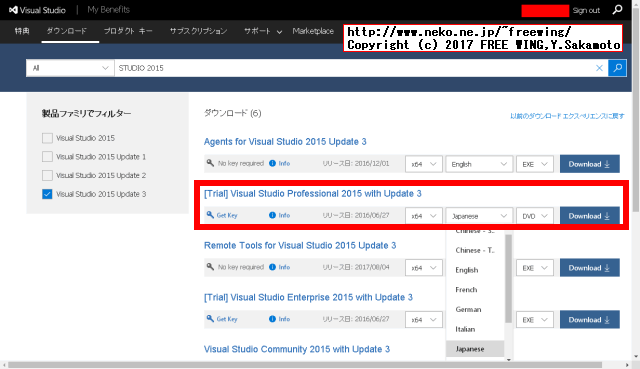Clear the search text with X icon
This screenshot has height=369, width=640.
point(599,68)
